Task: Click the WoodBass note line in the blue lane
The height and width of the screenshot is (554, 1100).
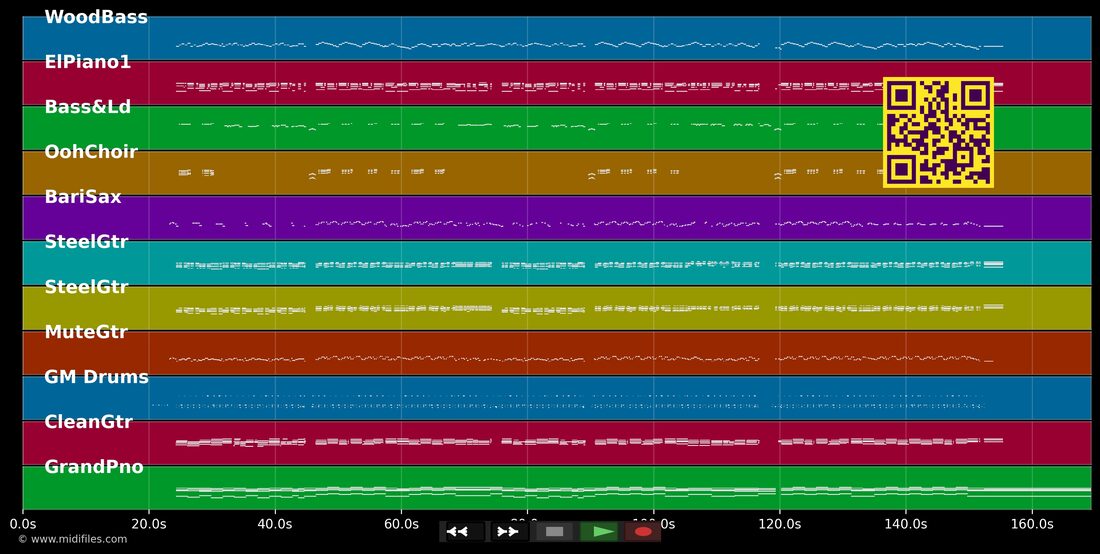Action: 589,45
